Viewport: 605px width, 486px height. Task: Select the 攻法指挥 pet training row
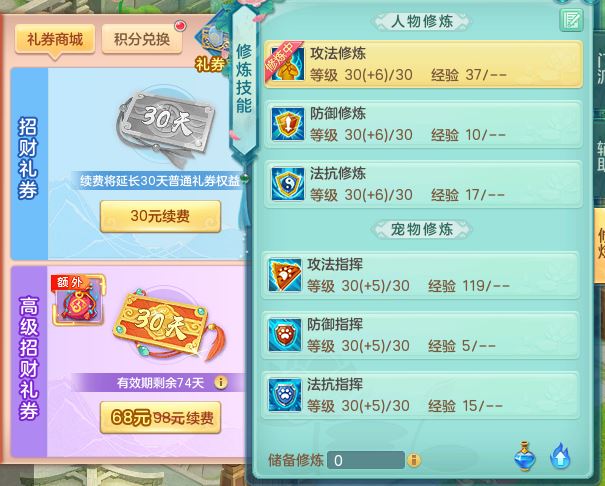tap(421, 275)
